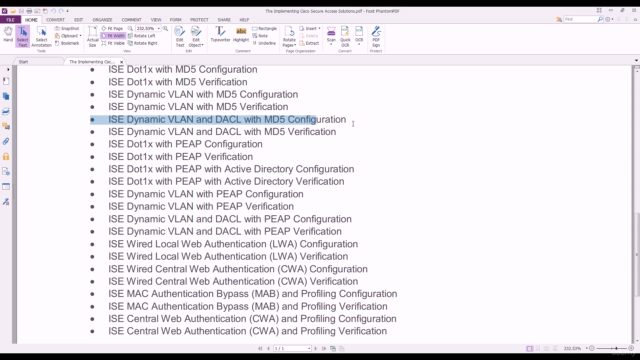The height and width of the screenshot is (360, 640).
Task: Expand the left navigation panel arrow
Action: click(8, 69)
